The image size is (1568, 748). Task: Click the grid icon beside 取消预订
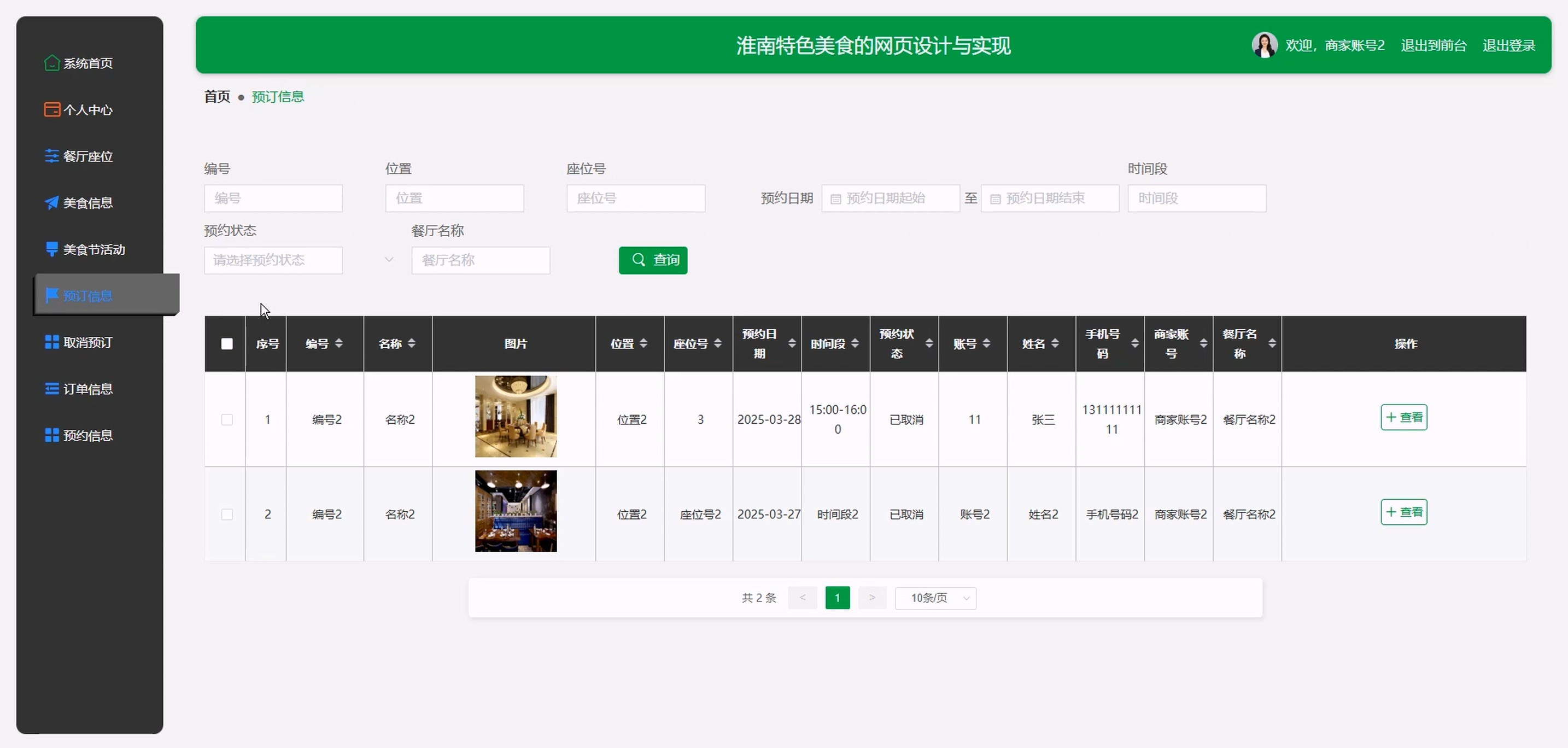tap(52, 342)
